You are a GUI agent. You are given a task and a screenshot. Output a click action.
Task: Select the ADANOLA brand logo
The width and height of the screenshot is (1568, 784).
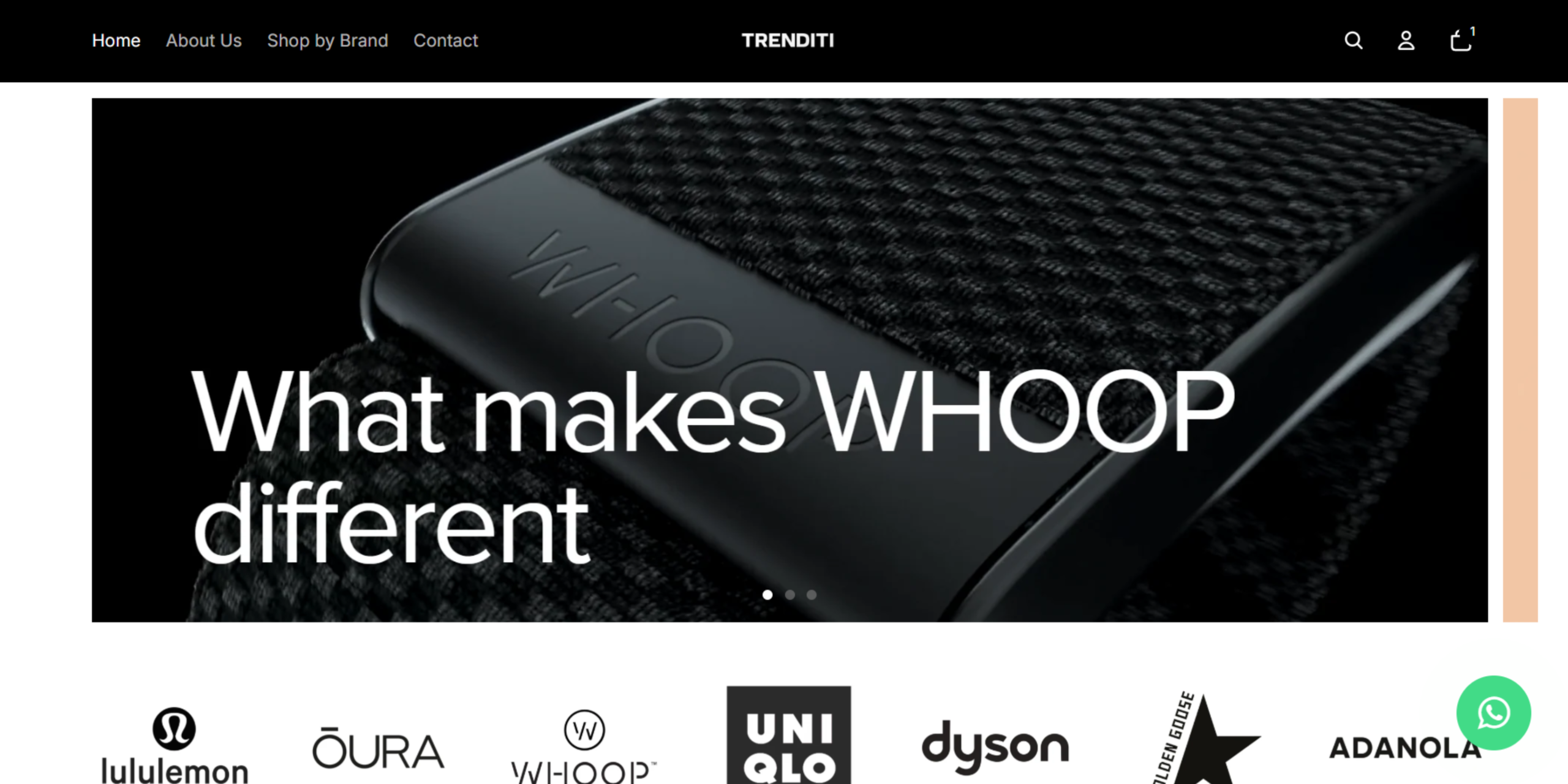coord(1405,748)
